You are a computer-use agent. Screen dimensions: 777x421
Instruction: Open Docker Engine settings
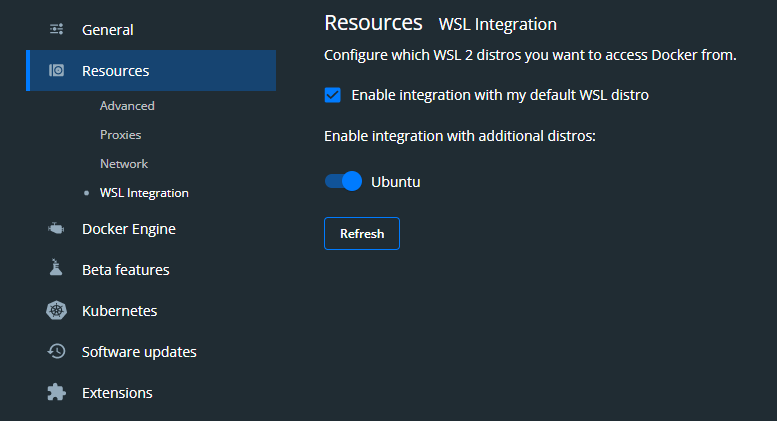(x=129, y=229)
